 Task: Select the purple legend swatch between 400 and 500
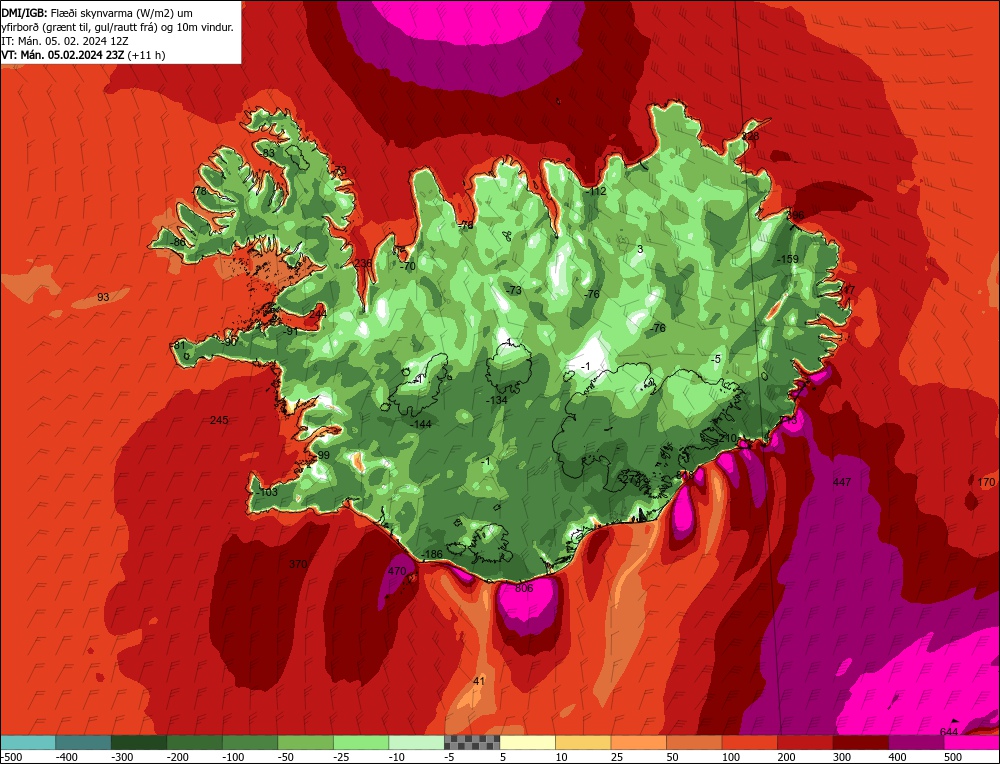click(916, 742)
